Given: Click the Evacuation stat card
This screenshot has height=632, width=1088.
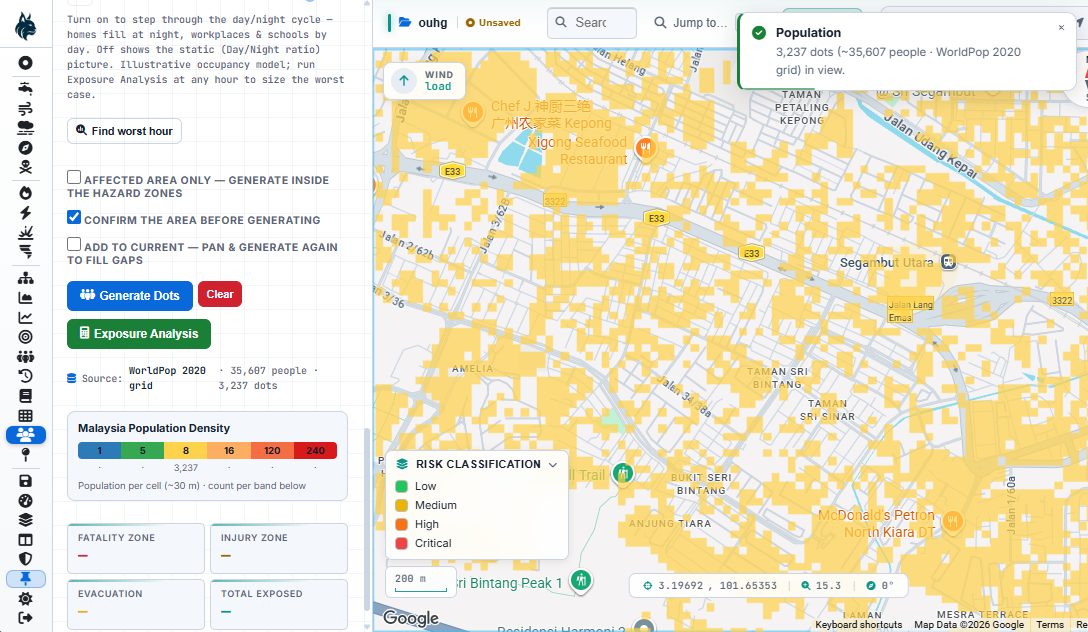Looking at the screenshot, I should [136, 604].
